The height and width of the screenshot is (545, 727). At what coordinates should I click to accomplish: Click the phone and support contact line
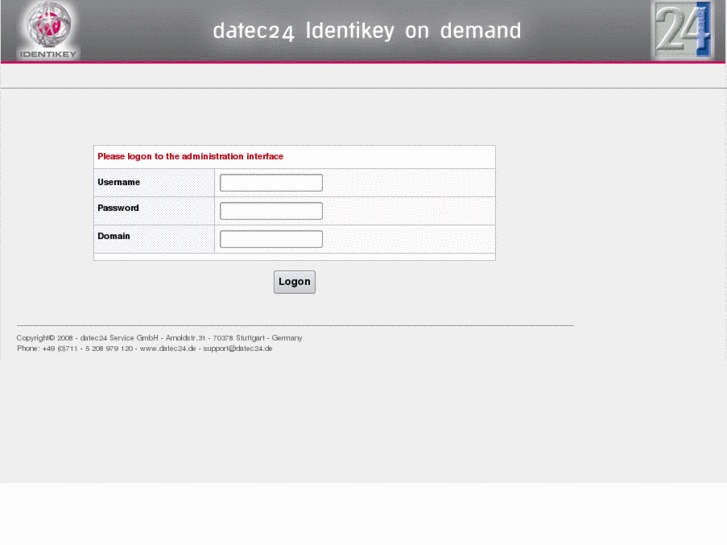click(145, 348)
